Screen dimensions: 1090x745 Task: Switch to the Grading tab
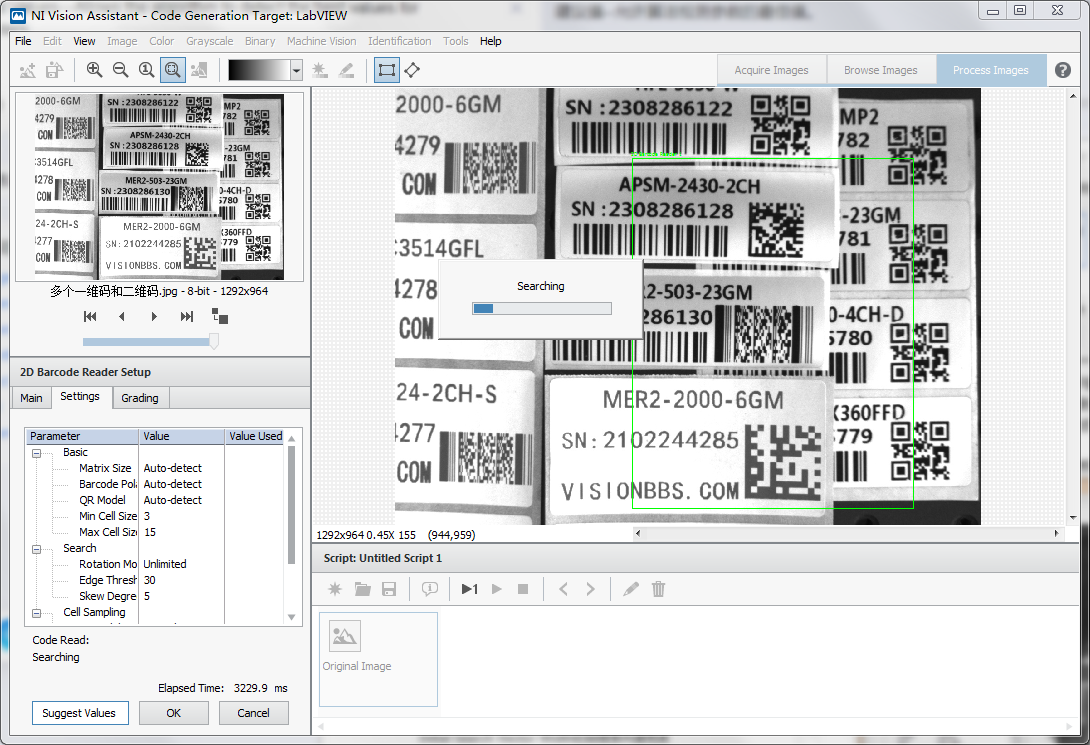[139, 398]
